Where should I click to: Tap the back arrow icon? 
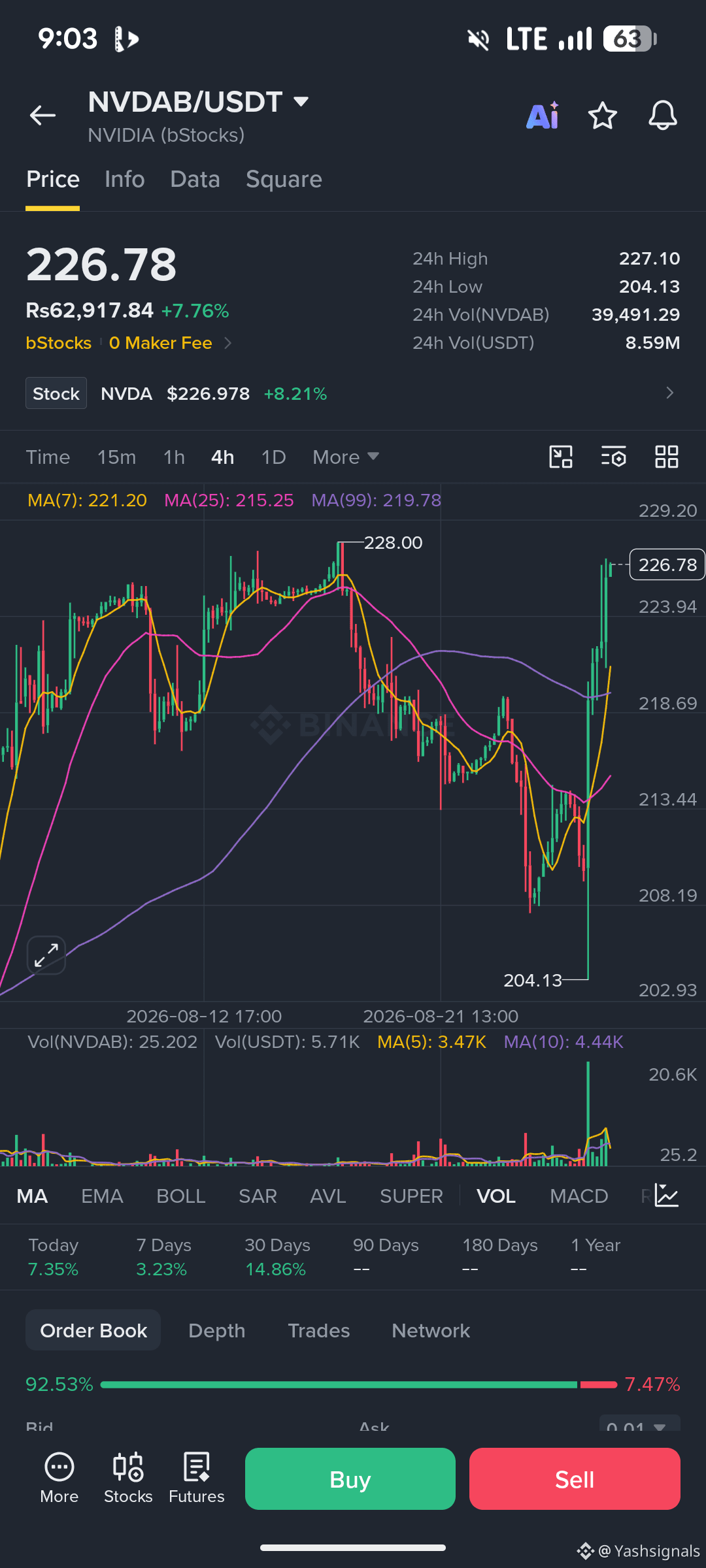coord(42,116)
